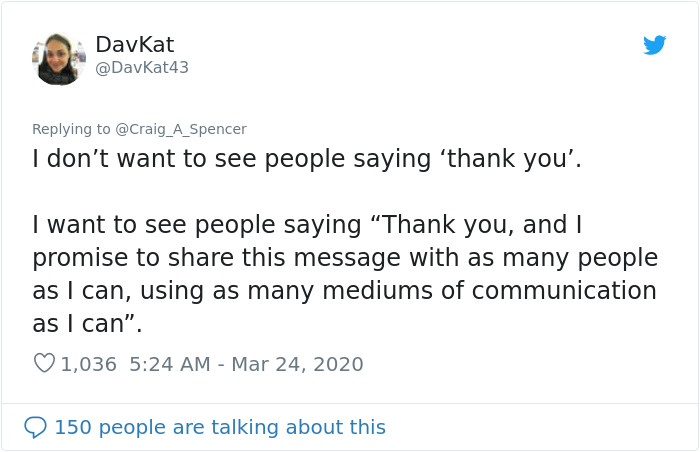The height and width of the screenshot is (452, 700).
Task: Click the line starting "I want to see"
Action: pyautogui.click(x=307, y=225)
